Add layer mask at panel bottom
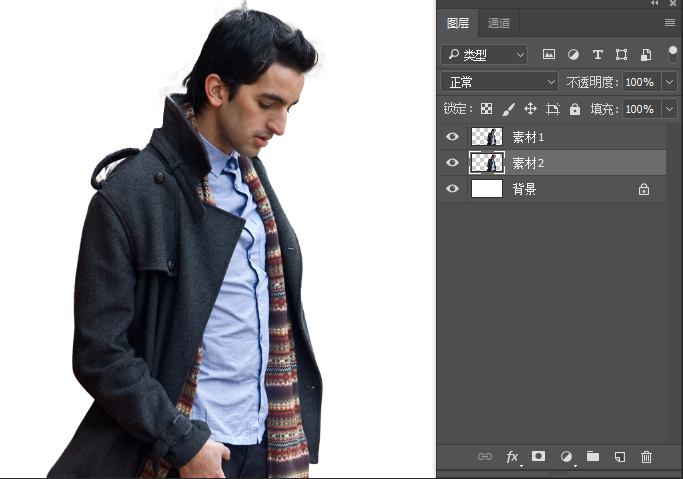 point(538,456)
